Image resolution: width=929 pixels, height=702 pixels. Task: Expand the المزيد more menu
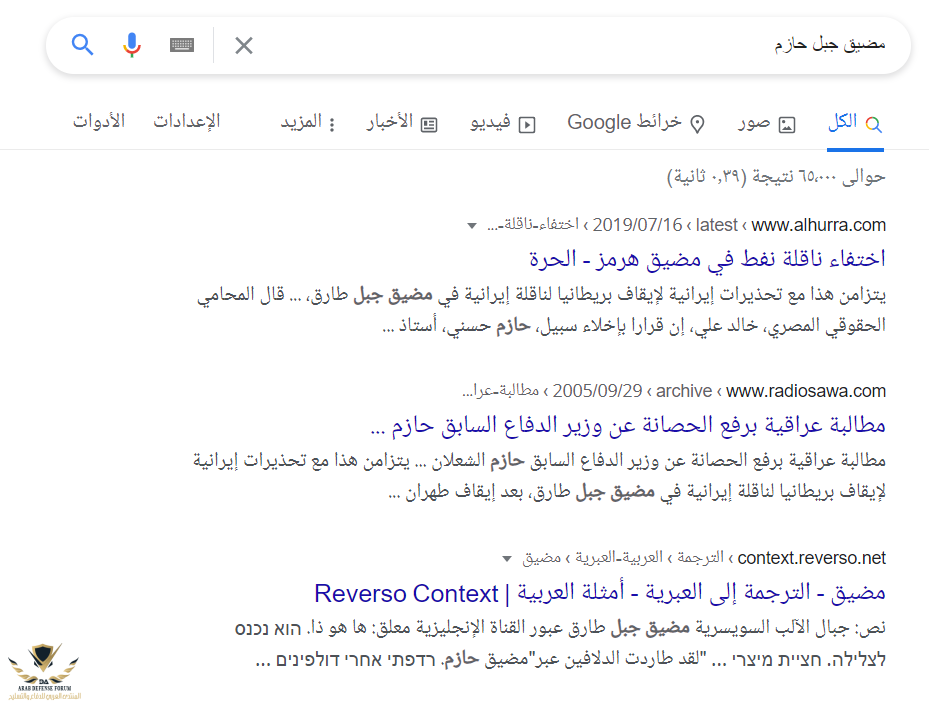pos(308,123)
